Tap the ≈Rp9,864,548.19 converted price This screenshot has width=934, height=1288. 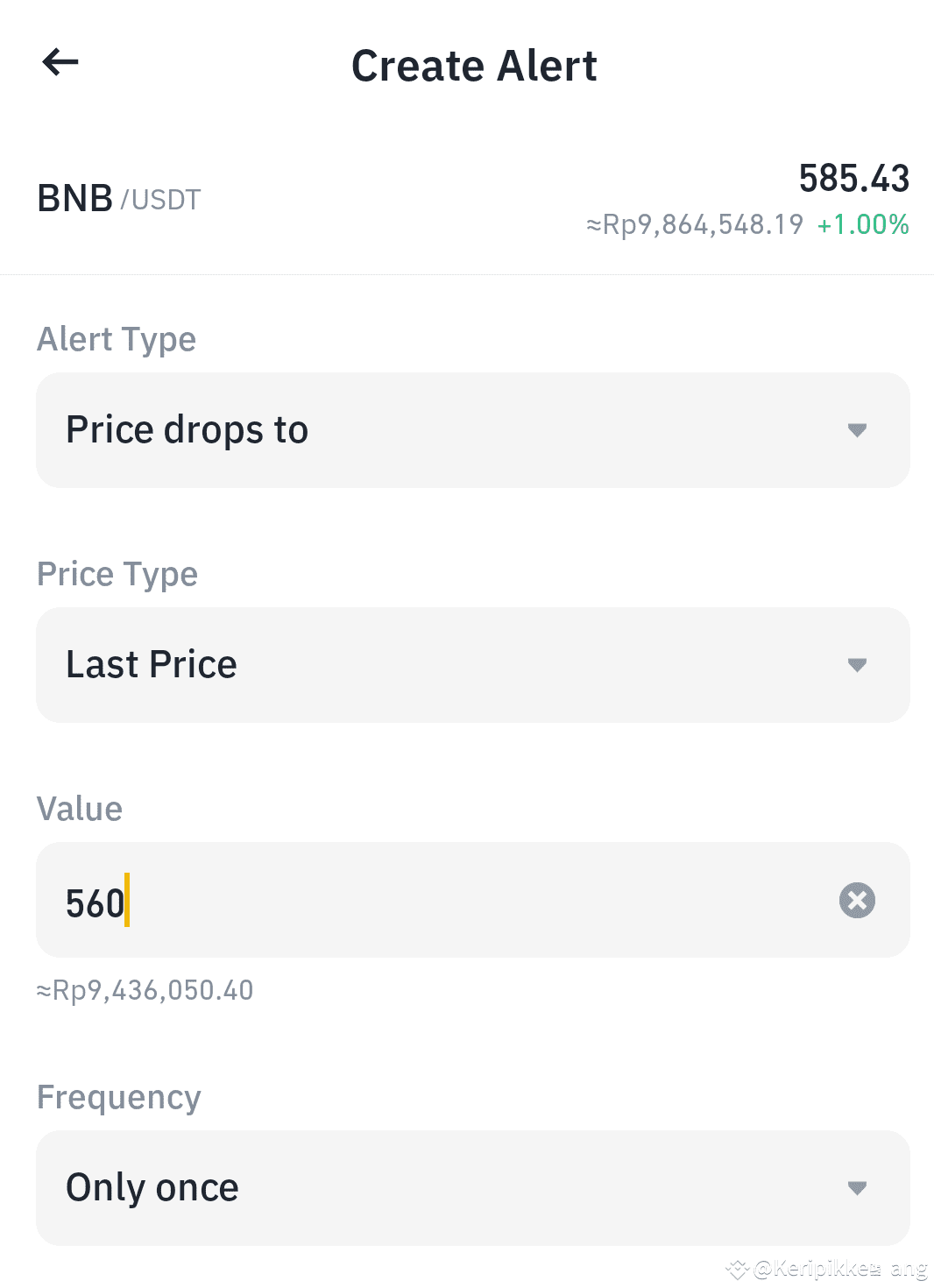coord(695,225)
